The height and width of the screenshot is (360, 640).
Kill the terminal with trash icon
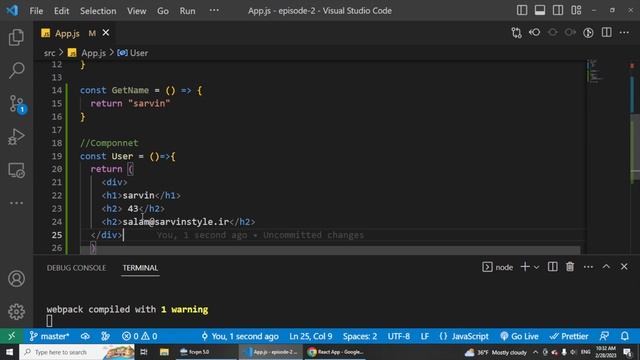tap(570, 267)
